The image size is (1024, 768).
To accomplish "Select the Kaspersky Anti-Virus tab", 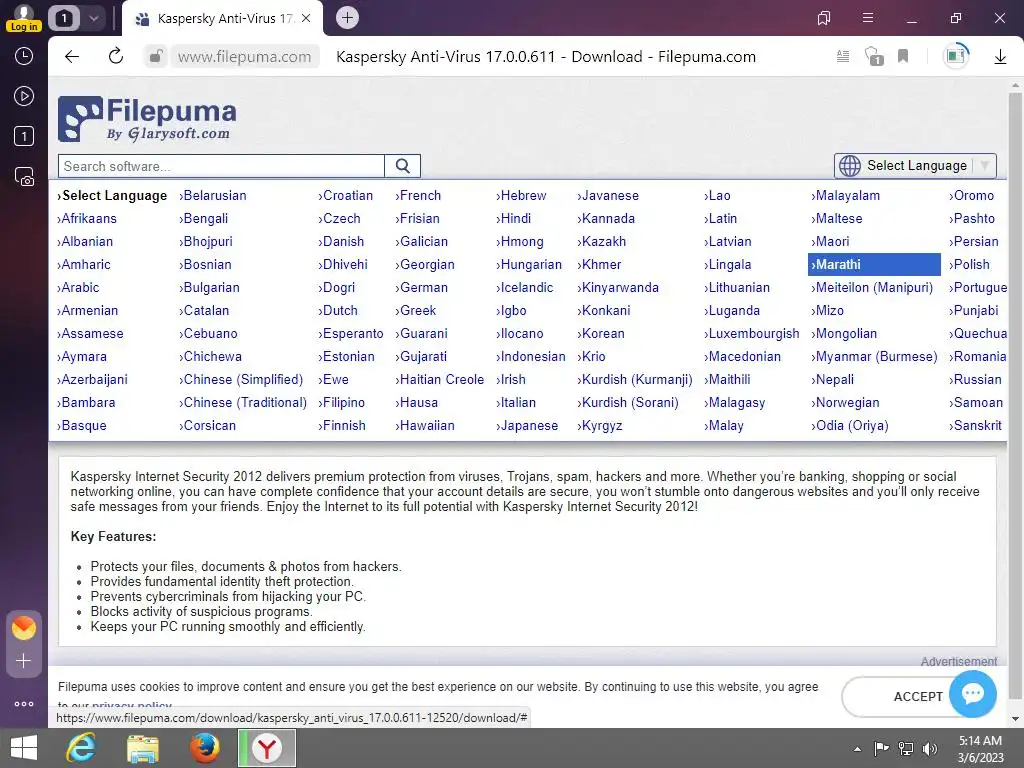I will click(222, 18).
